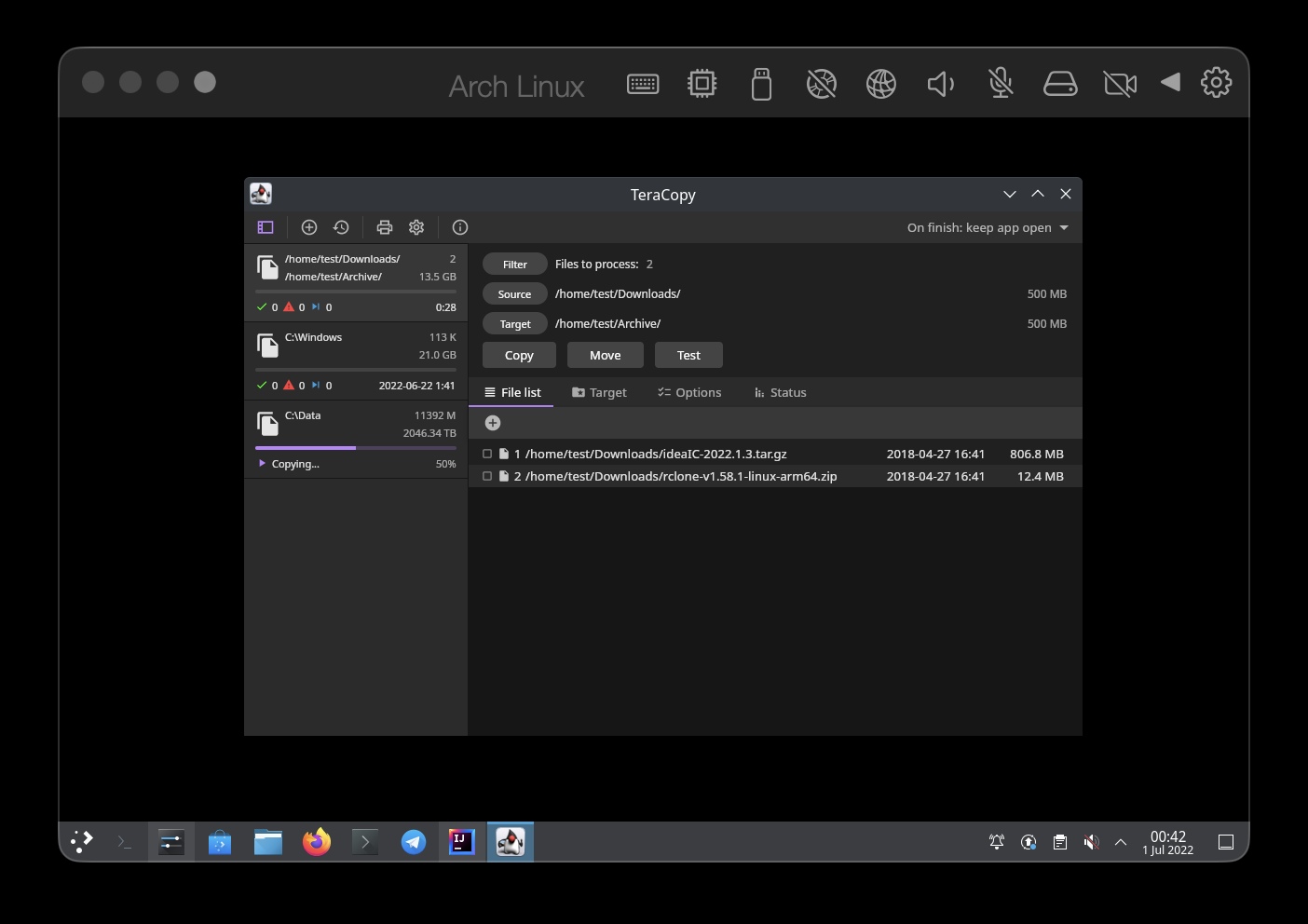Check the box for rclone-v1.58.1-linux-arm64.zip
Screen dimensions: 1308x924
(487, 476)
